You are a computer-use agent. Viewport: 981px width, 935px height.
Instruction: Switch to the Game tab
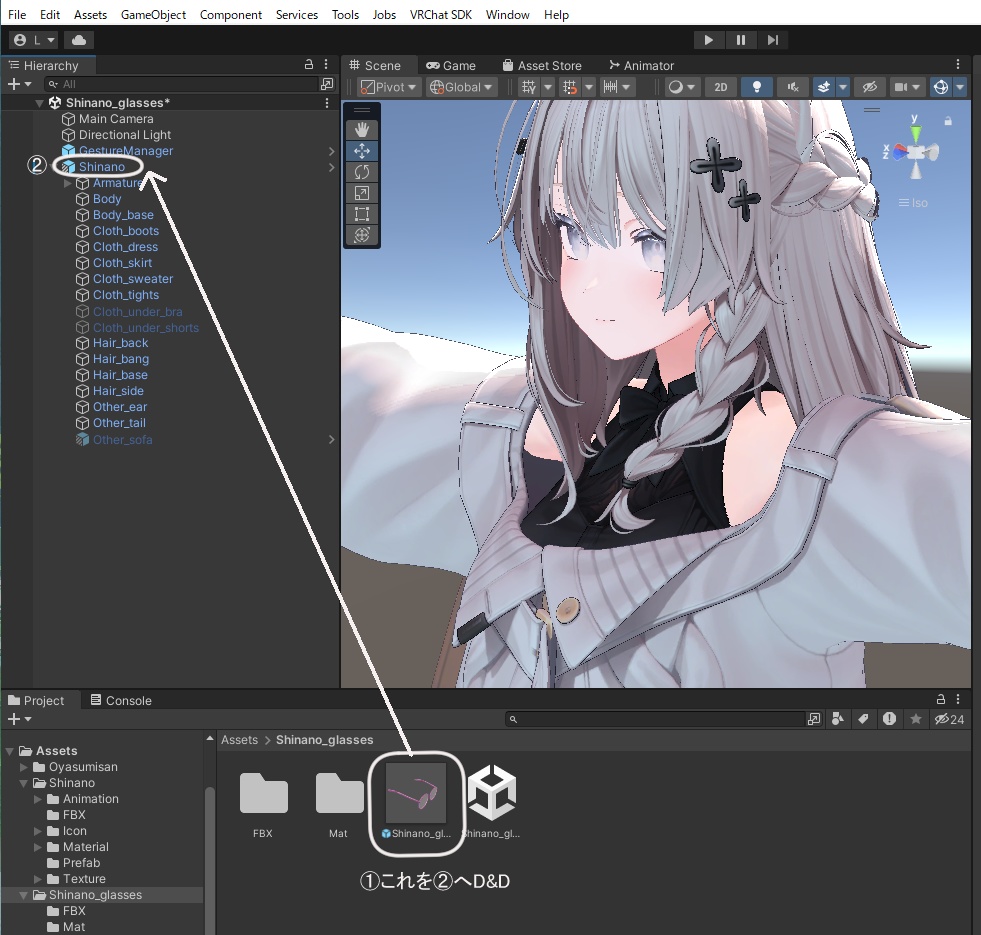(451, 66)
